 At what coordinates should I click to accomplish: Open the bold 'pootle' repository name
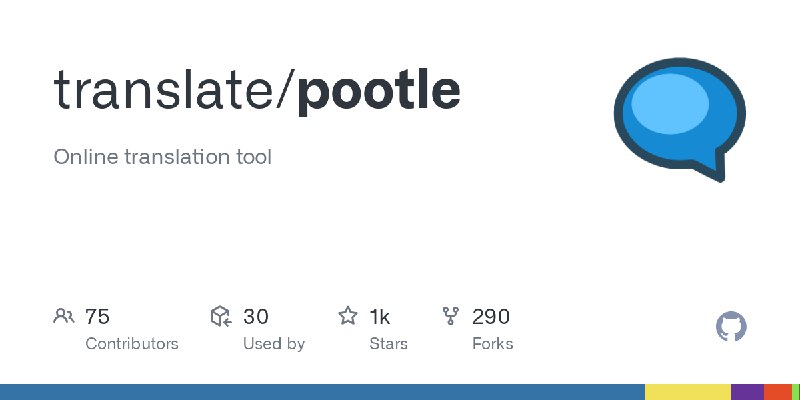click(x=378, y=93)
